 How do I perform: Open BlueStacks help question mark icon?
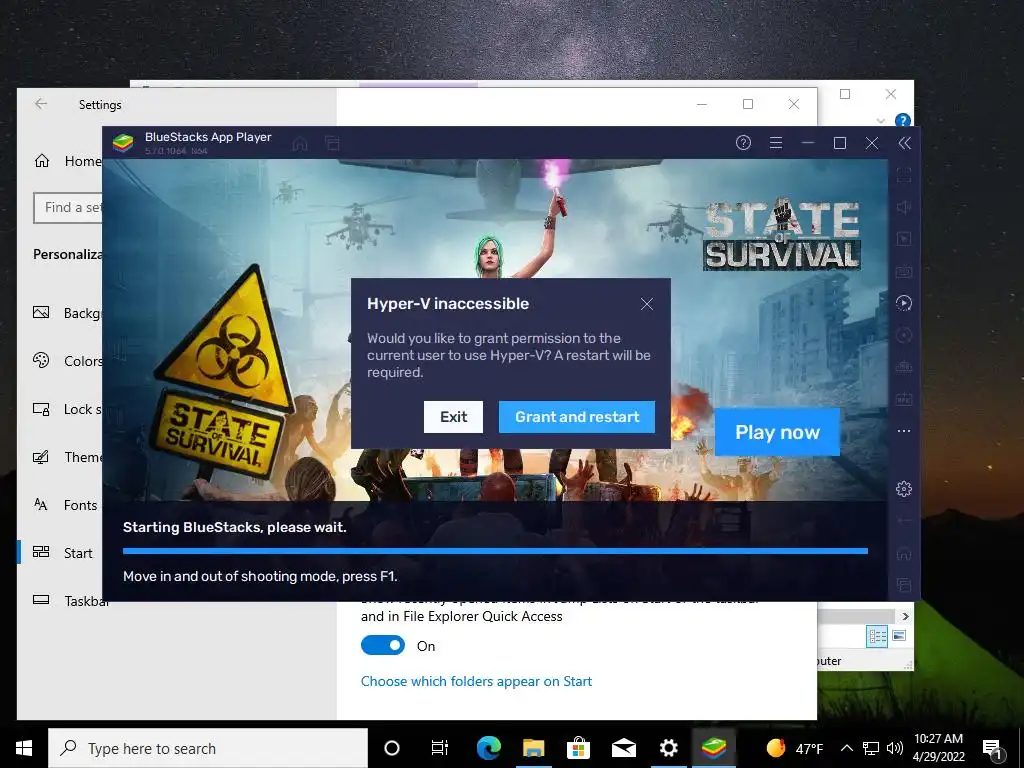pos(743,142)
